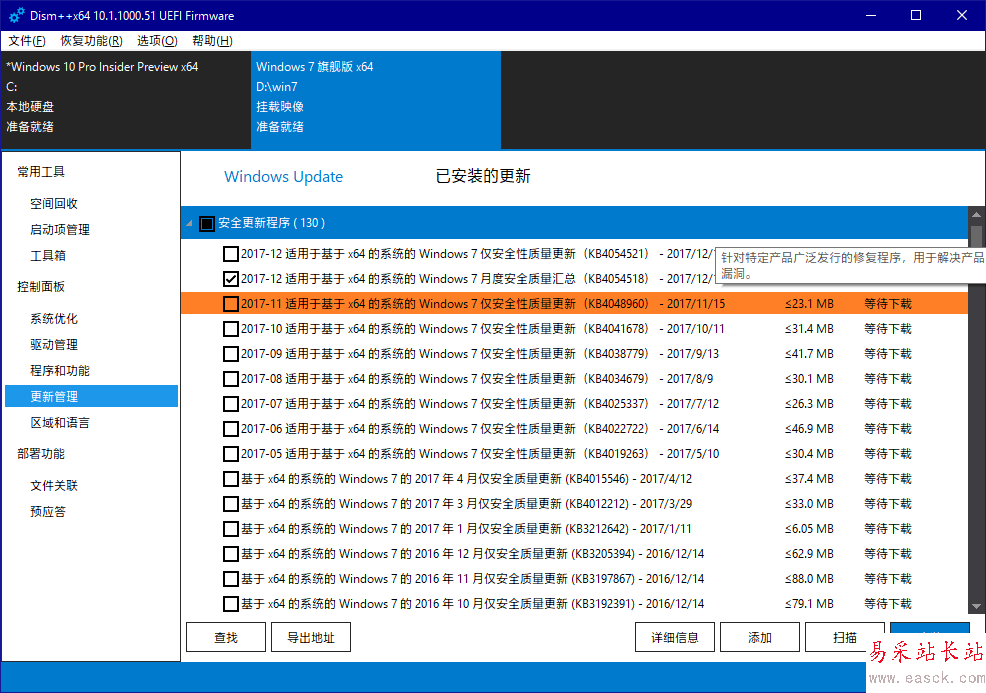986x693 pixels.
Task: Click the update list scrollbar thumb
Action: (977, 235)
